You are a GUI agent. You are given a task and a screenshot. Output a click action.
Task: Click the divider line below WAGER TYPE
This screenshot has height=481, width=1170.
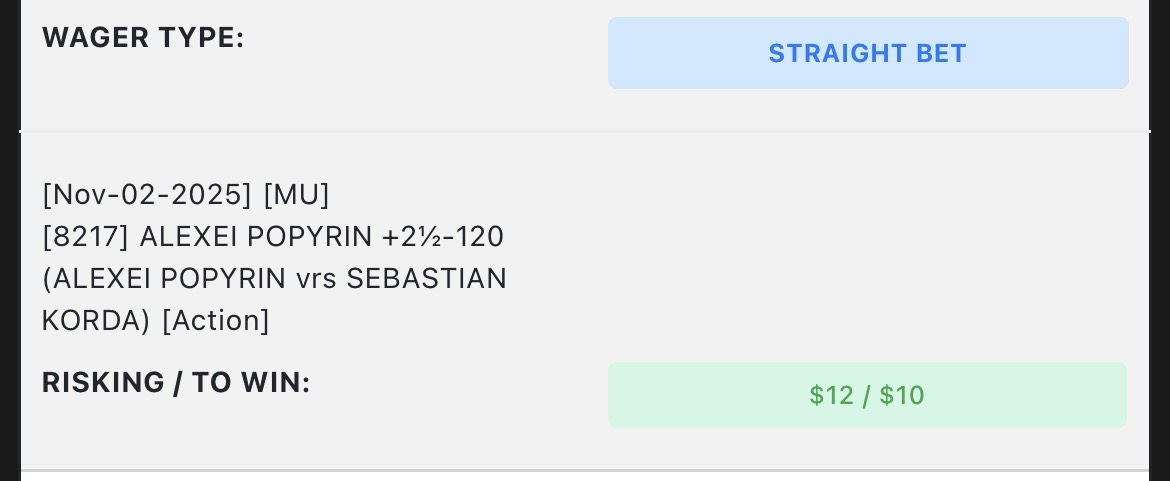[585, 132]
